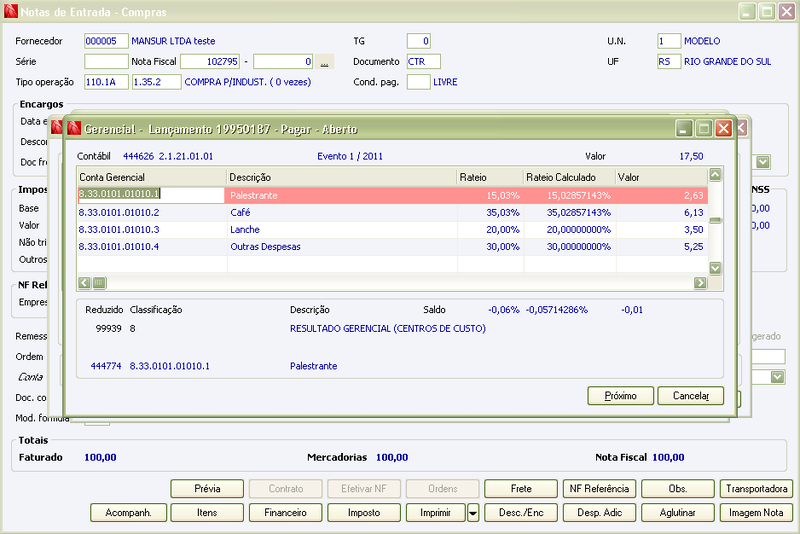Viewport: 800px width, 534px height.
Task: Click the horizontal scrollbar thumb in grid
Action: coord(99,283)
